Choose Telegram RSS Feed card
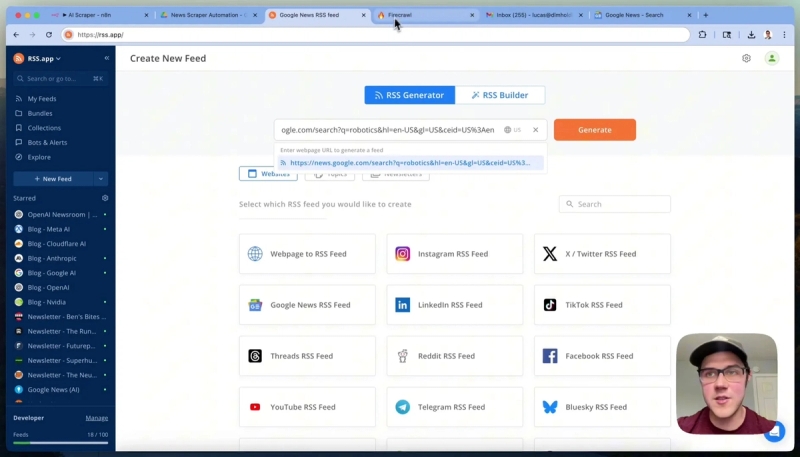The width and height of the screenshot is (800, 457). (455, 407)
